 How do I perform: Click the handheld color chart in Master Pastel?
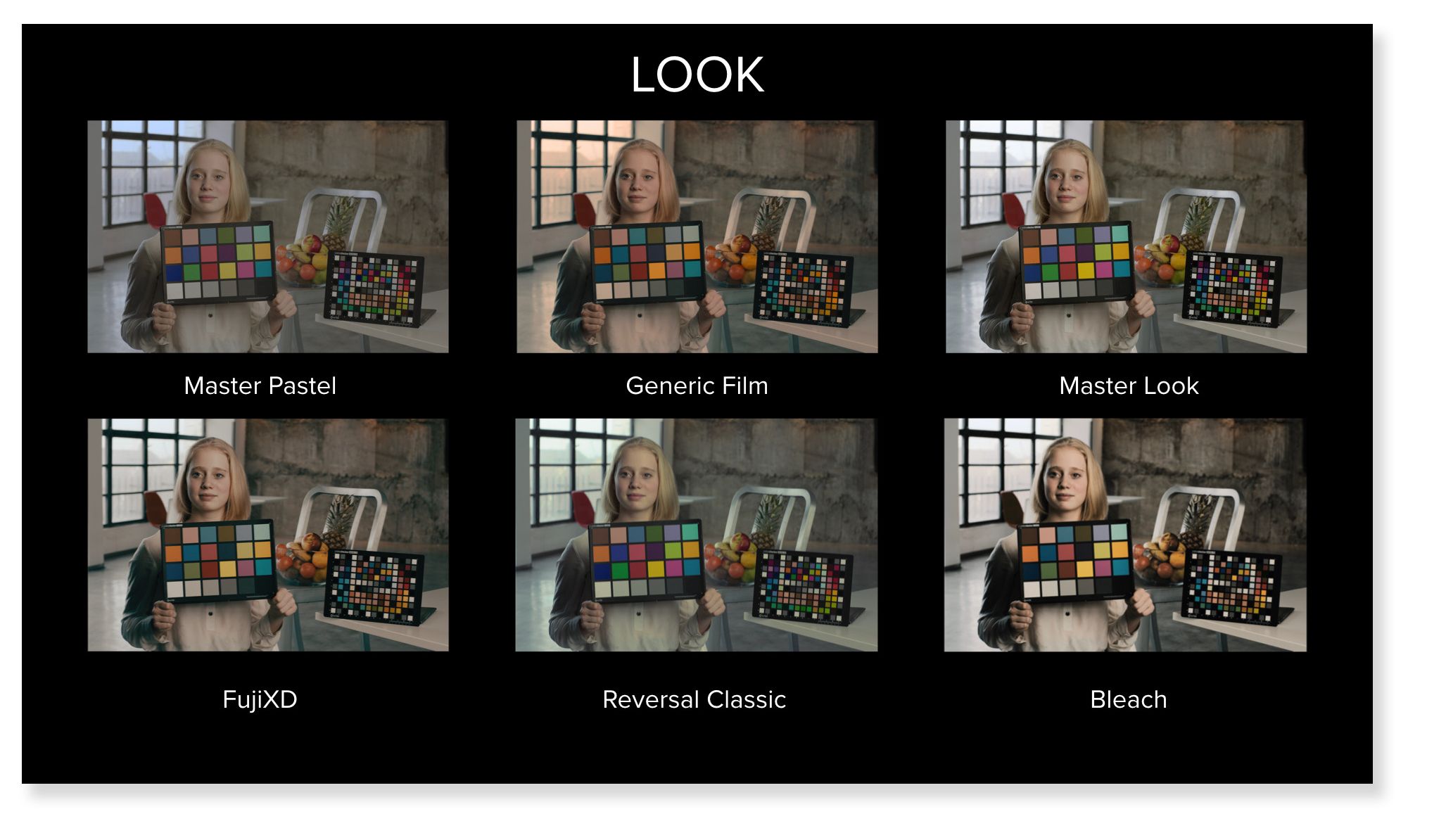217,262
